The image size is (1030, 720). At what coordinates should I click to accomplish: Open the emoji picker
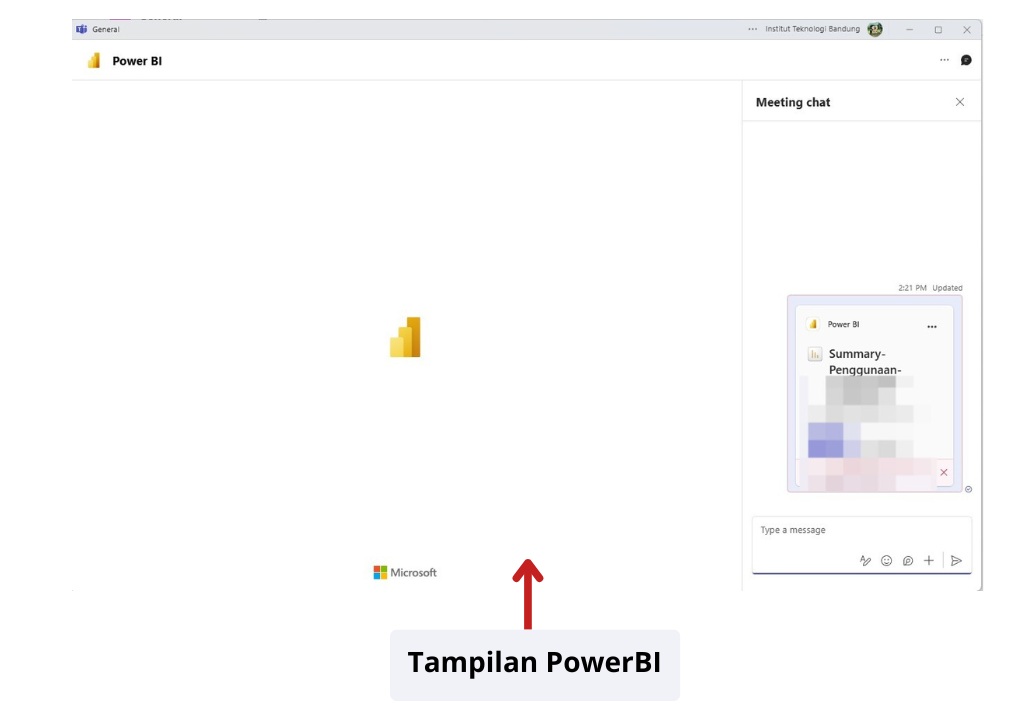[x=886, y=561]
